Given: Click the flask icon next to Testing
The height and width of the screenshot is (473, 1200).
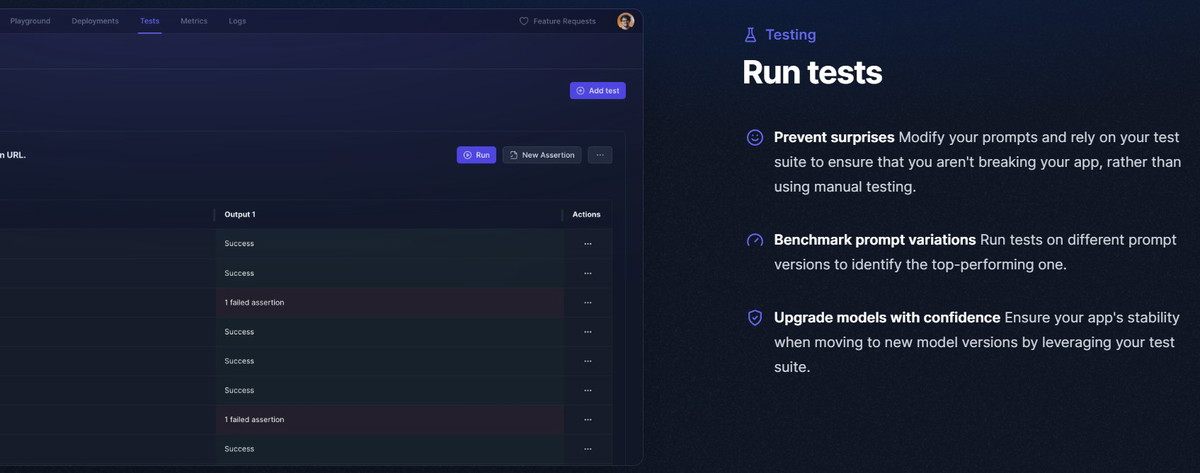Looking at the screenshot, I should tap(751, 35).
